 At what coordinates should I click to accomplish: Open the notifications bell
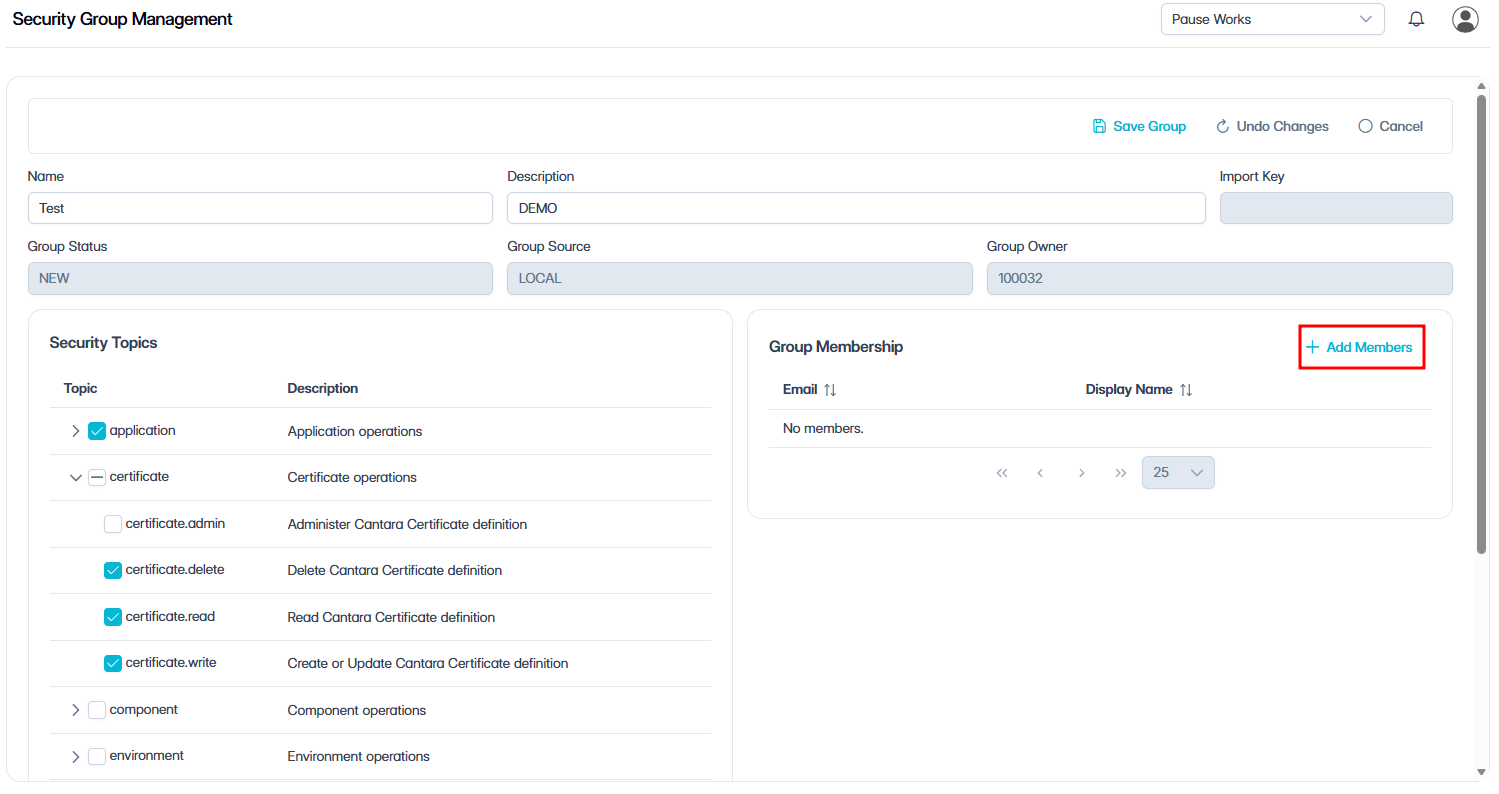(1416, 19)
